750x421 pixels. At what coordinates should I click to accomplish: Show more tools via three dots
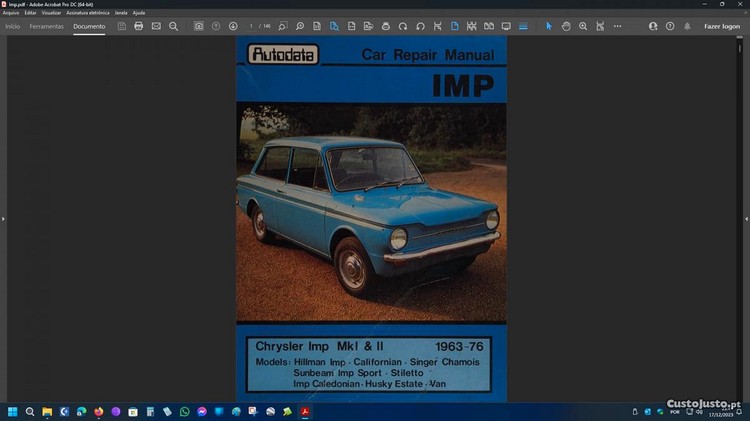point(617,26)
